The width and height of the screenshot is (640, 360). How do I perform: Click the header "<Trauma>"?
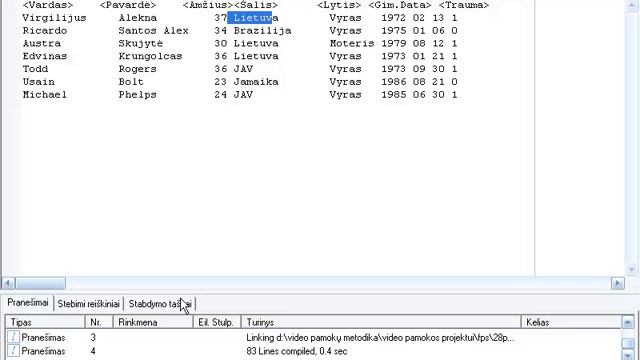[464, 5]
